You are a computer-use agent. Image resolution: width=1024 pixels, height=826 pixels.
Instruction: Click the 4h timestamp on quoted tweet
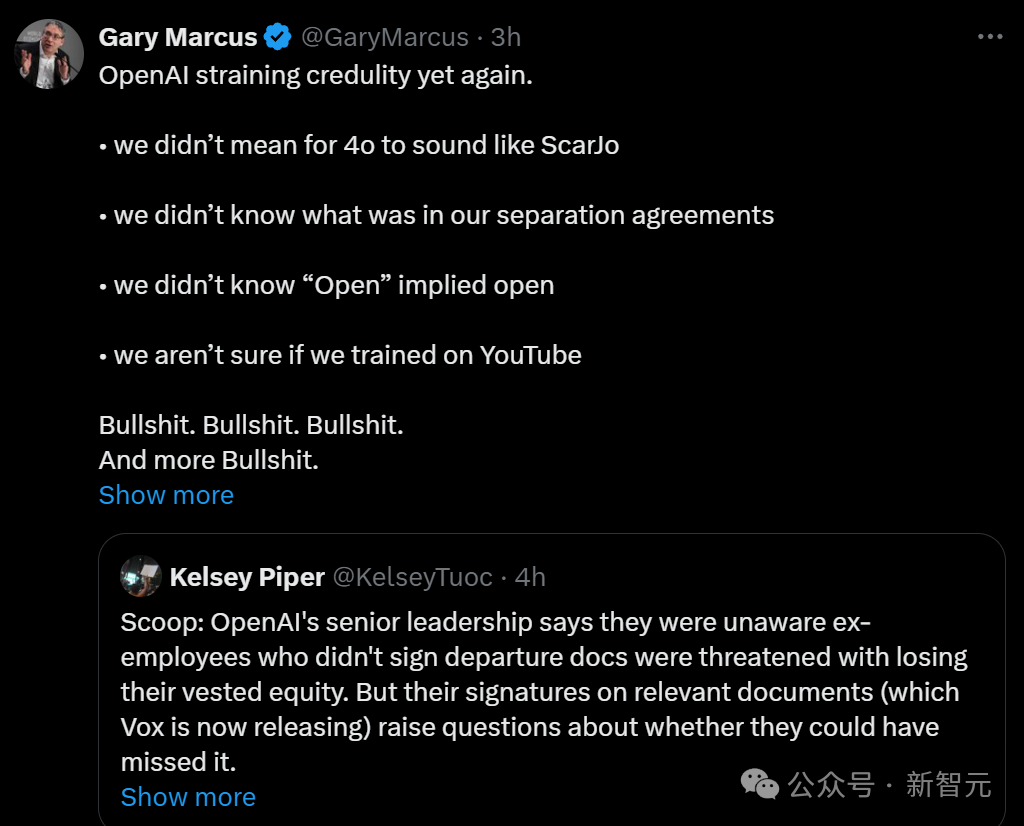point(531,577)
